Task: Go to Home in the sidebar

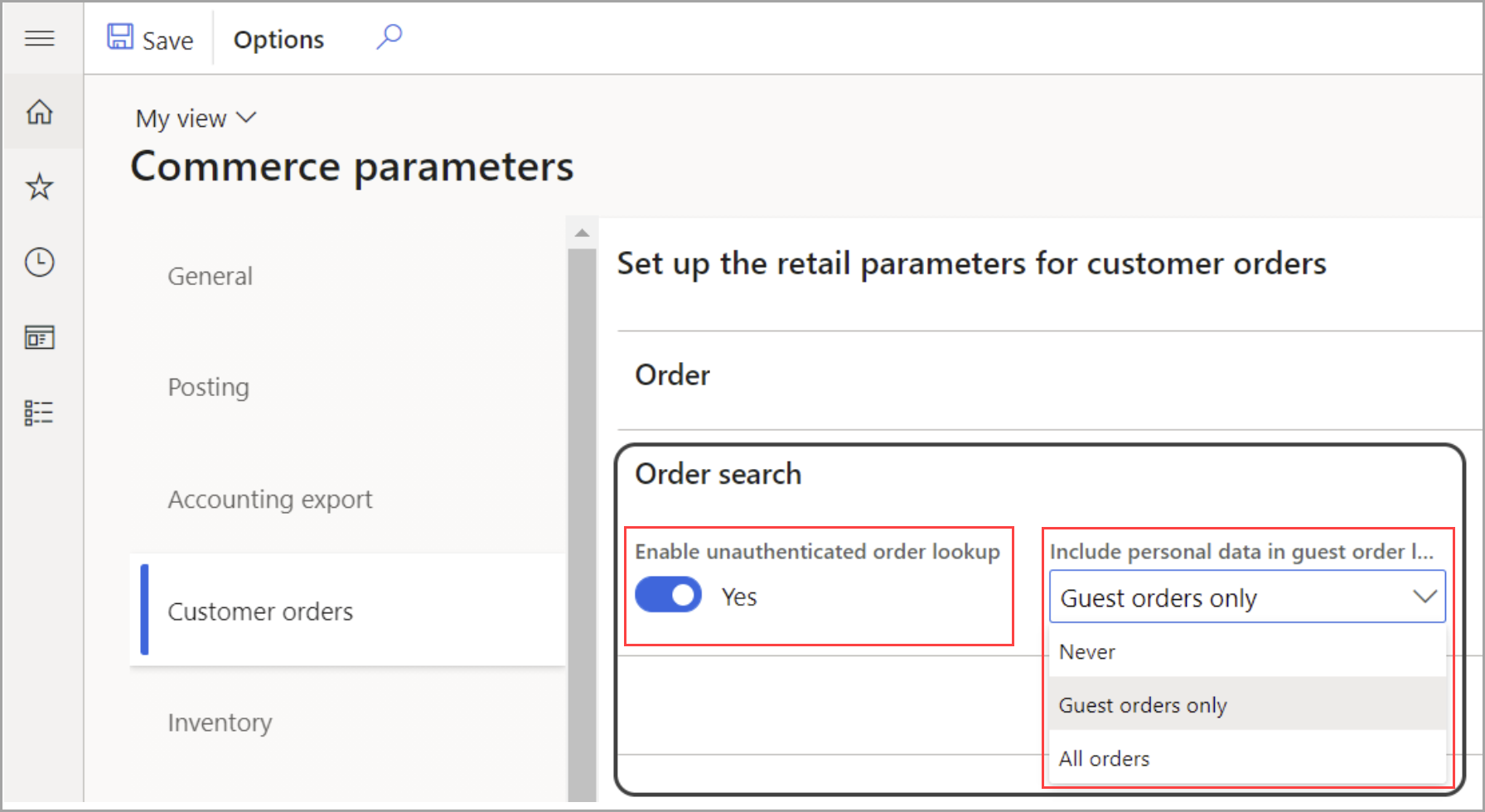Action: pyautogui.click(x=40, y=112)
